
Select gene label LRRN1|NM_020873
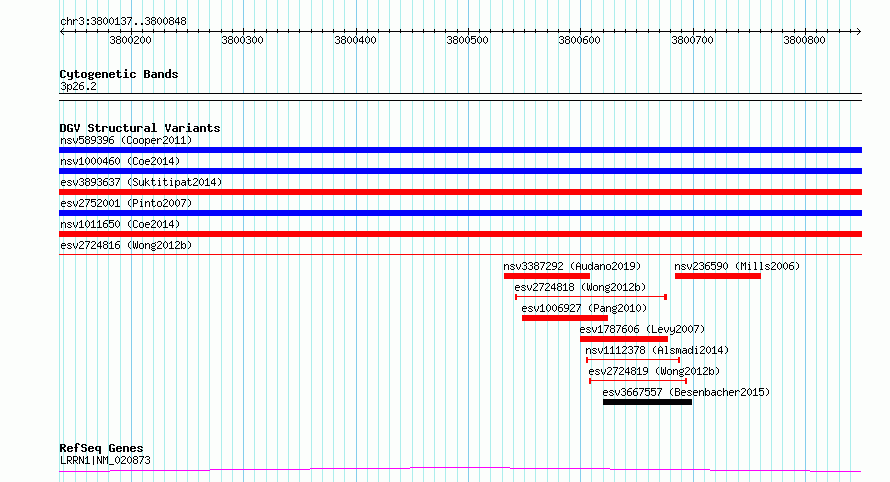pyautogui.click(x=106, y=460)
